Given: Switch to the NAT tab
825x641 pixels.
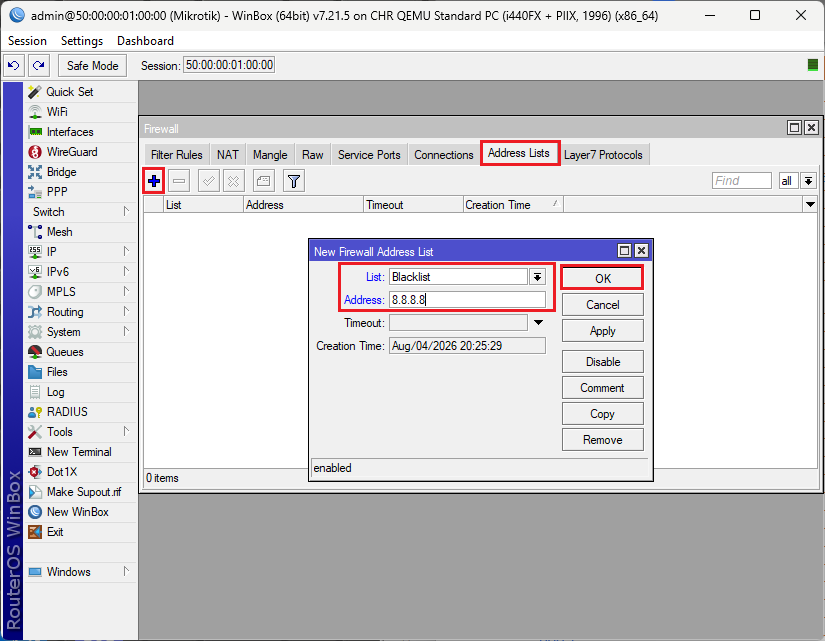Looking at the screenshot, I should [227, 155].
